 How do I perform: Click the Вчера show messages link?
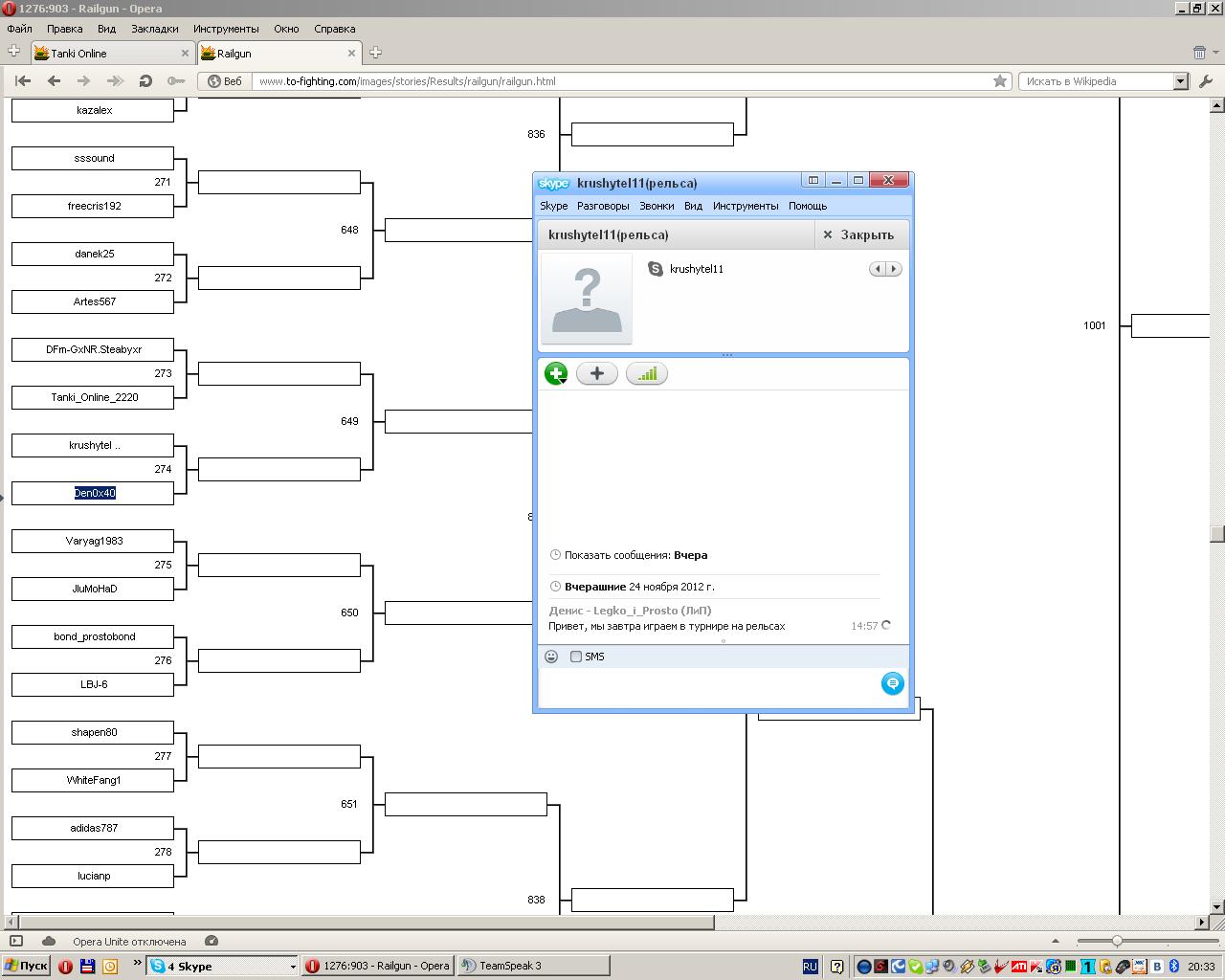[690, 555]
